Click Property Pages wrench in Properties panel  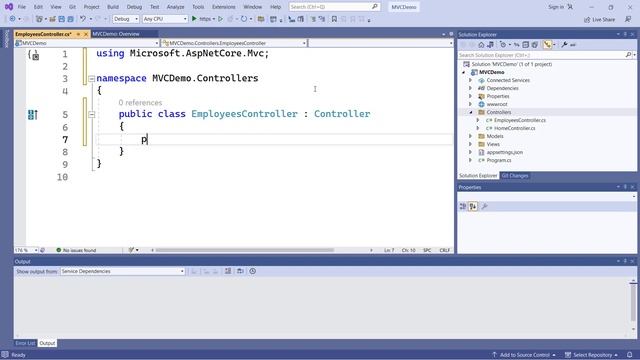pos(484,207)
